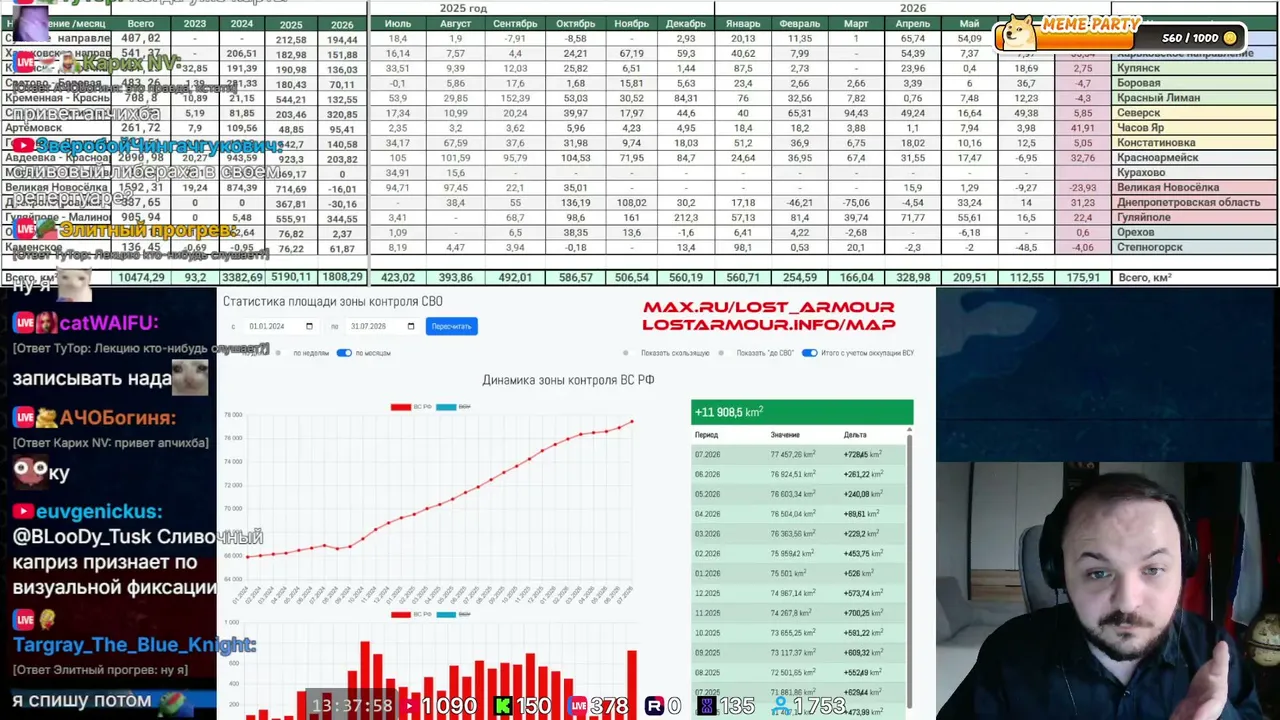This screenshot has width=1280, height=720.
Task: Click LIVE badge beside Элитный прогрев
Action: point(25,230)
